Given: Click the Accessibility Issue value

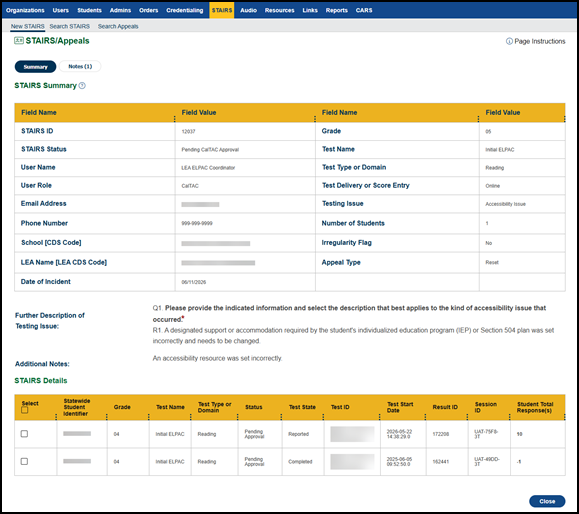Looking at the screenshot, I should pyautogui.click(x=505, y=204).
